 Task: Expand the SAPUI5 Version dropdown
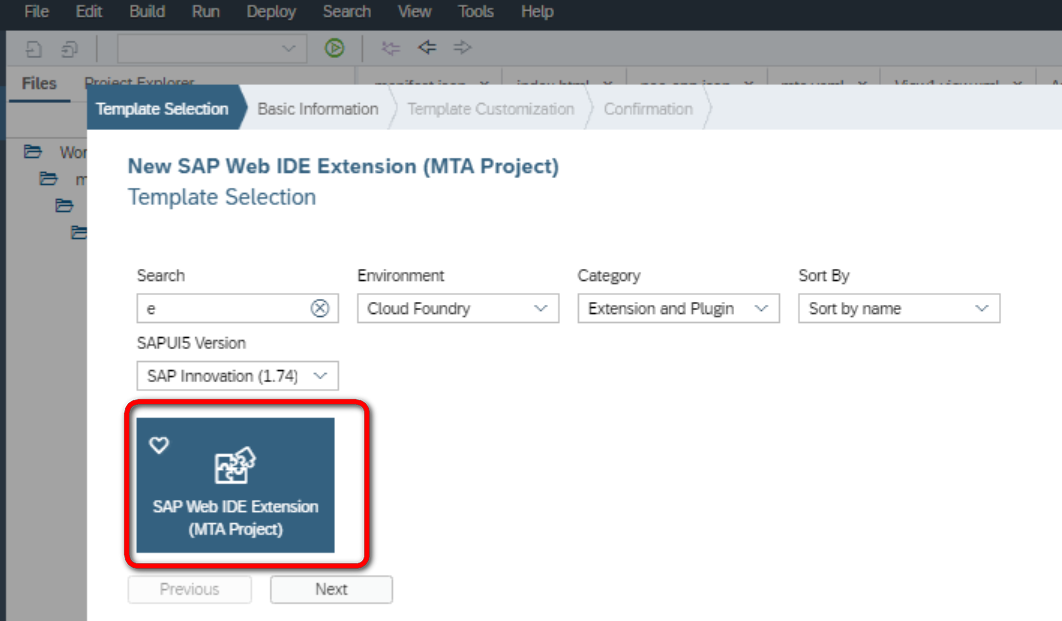tap(237, 376)
